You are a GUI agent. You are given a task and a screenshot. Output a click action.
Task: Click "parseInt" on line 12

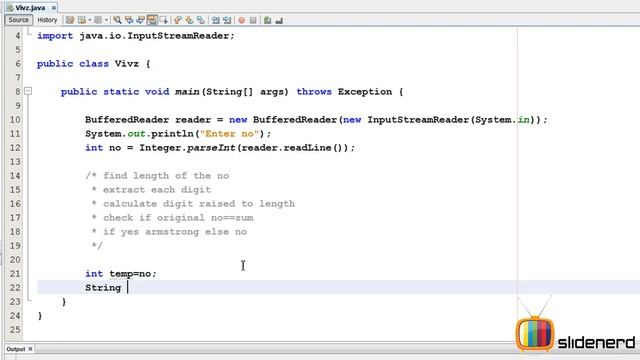pyautogui.click(x=211, y=148)
